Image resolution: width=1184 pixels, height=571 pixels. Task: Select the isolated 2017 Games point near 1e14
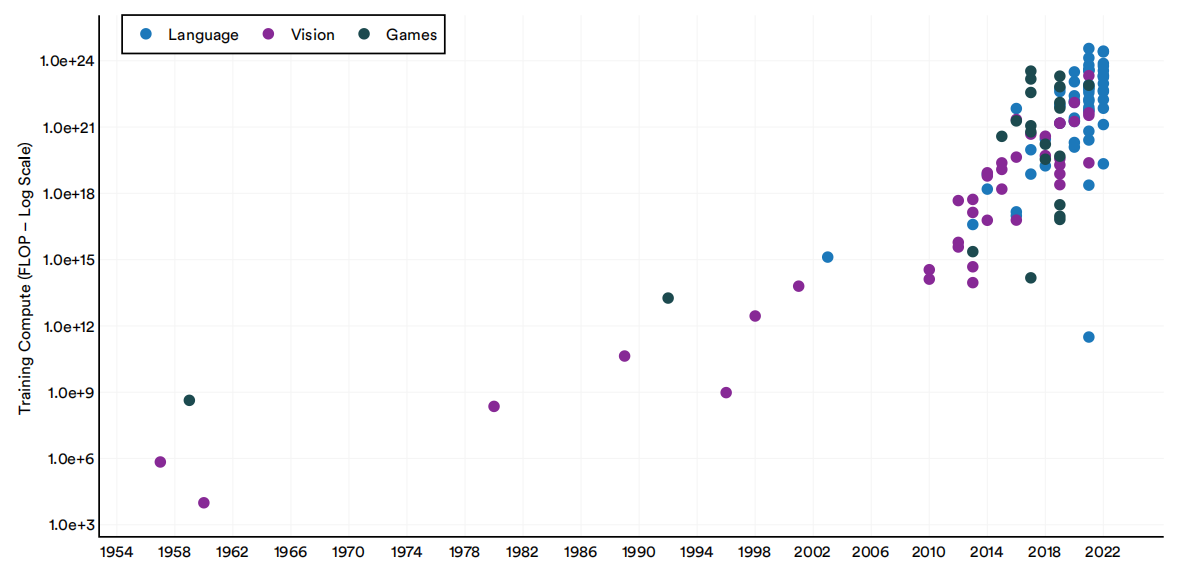(x=1031, y=278)
